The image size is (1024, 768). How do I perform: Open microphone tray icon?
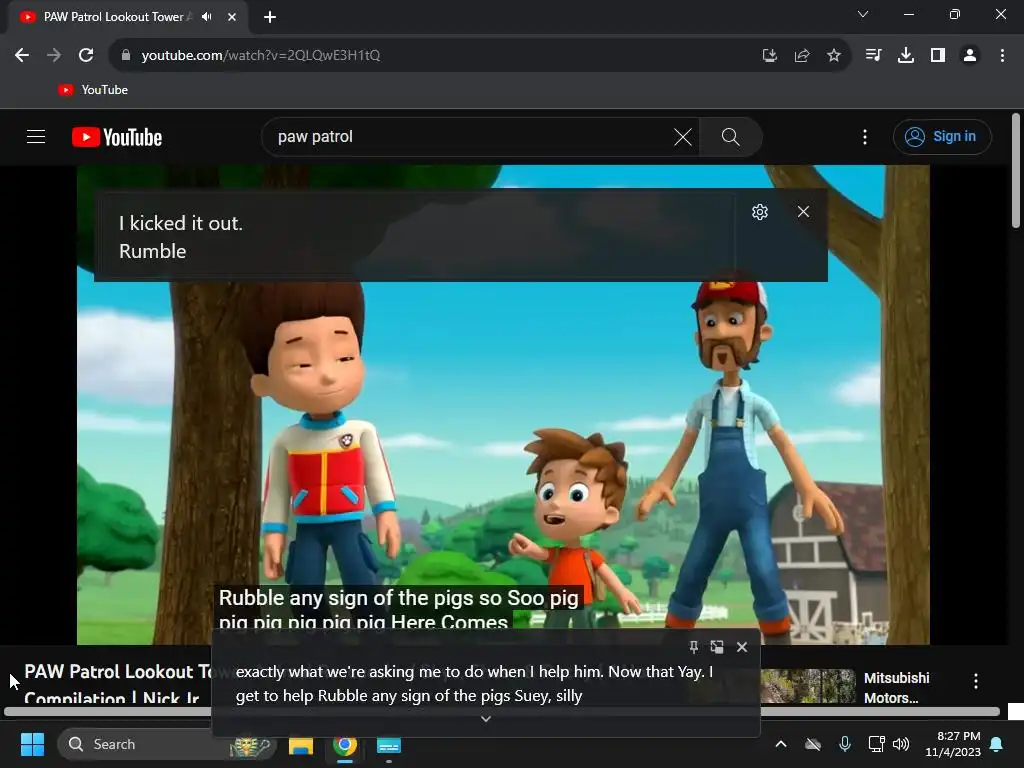[844, 744]
